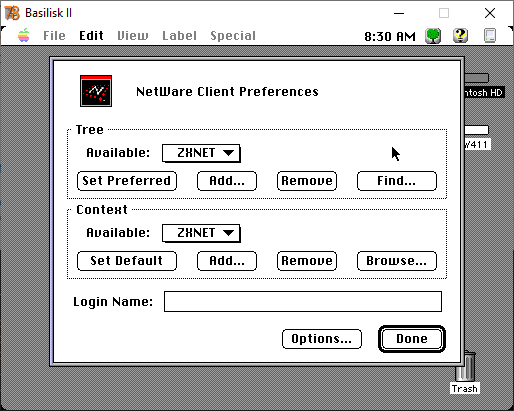The image size is (514, 411).
Task: Click Add... in the Tree section
Action: 227,181
